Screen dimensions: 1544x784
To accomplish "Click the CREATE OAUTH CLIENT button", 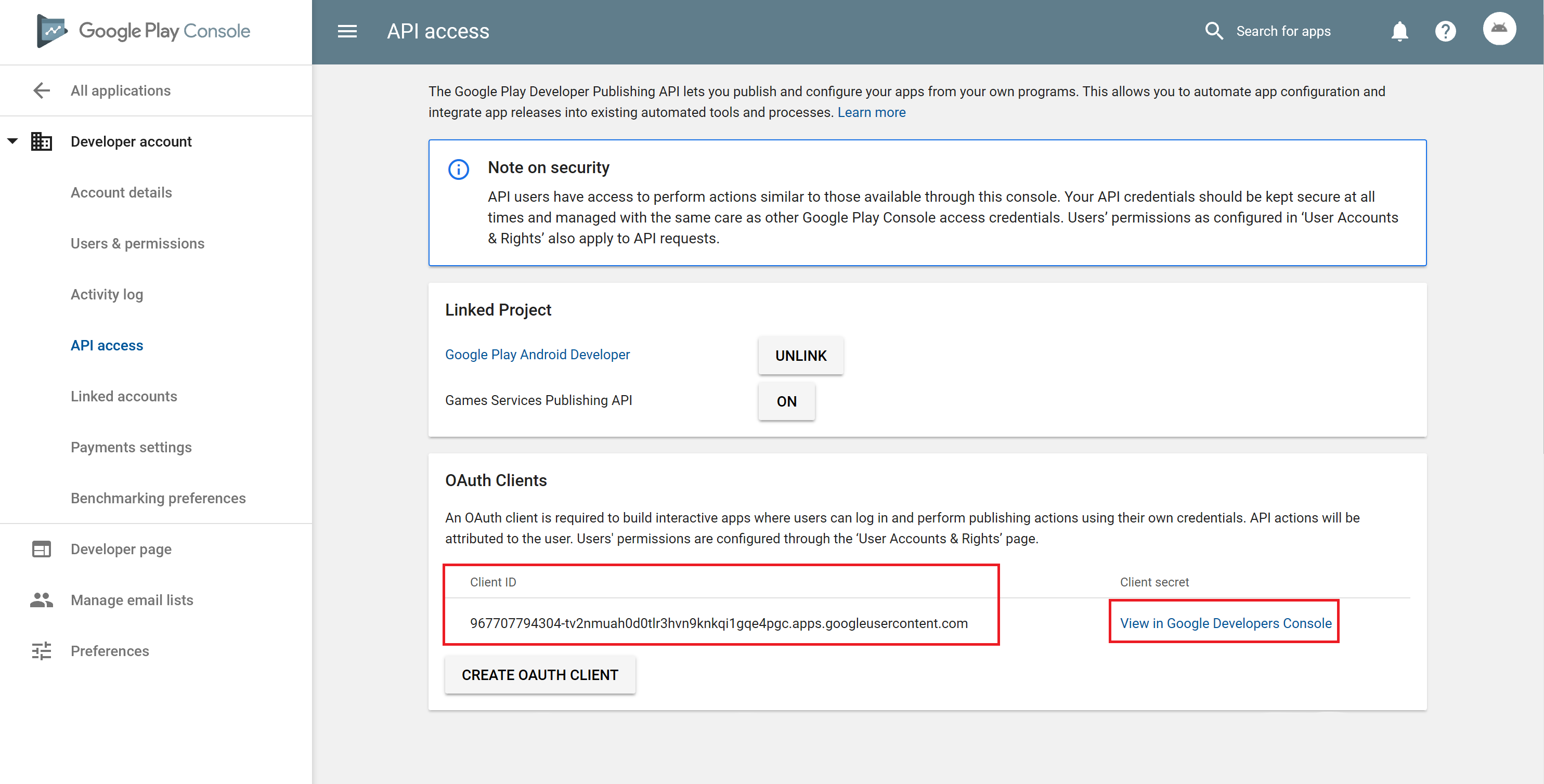I will pos(540,674).
